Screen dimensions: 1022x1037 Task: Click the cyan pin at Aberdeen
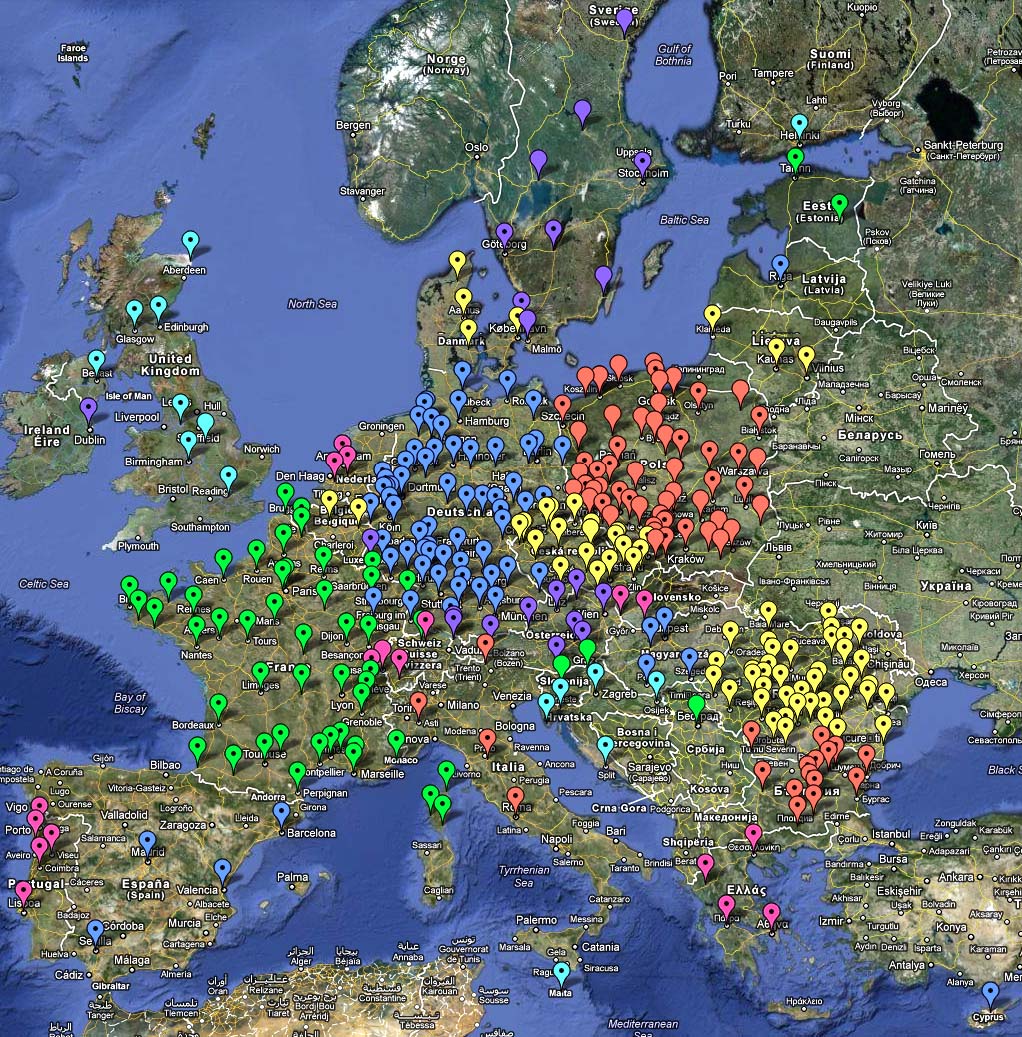pos(190,242)
